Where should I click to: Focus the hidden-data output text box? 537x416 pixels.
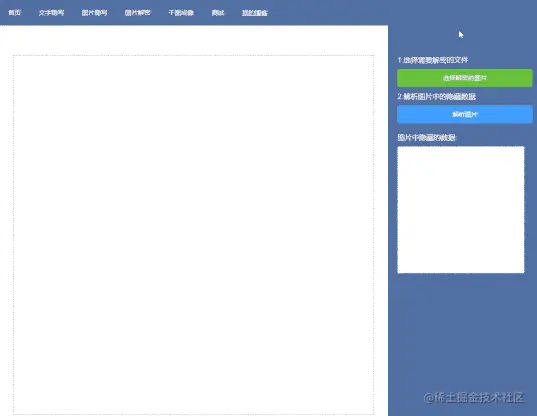pos(461,210)
